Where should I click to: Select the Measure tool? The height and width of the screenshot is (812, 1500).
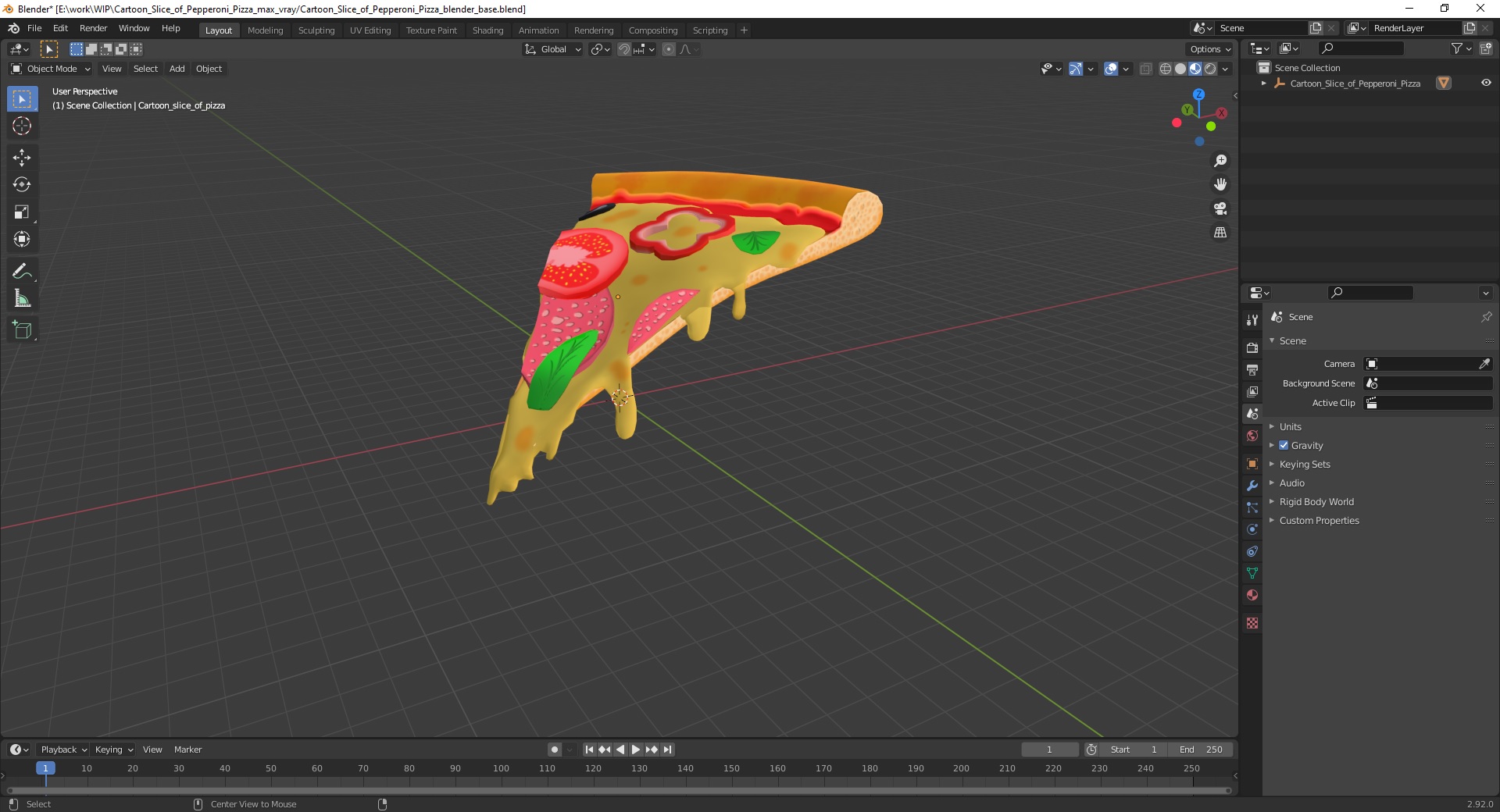pyautogui.click(x=22, y=298)
